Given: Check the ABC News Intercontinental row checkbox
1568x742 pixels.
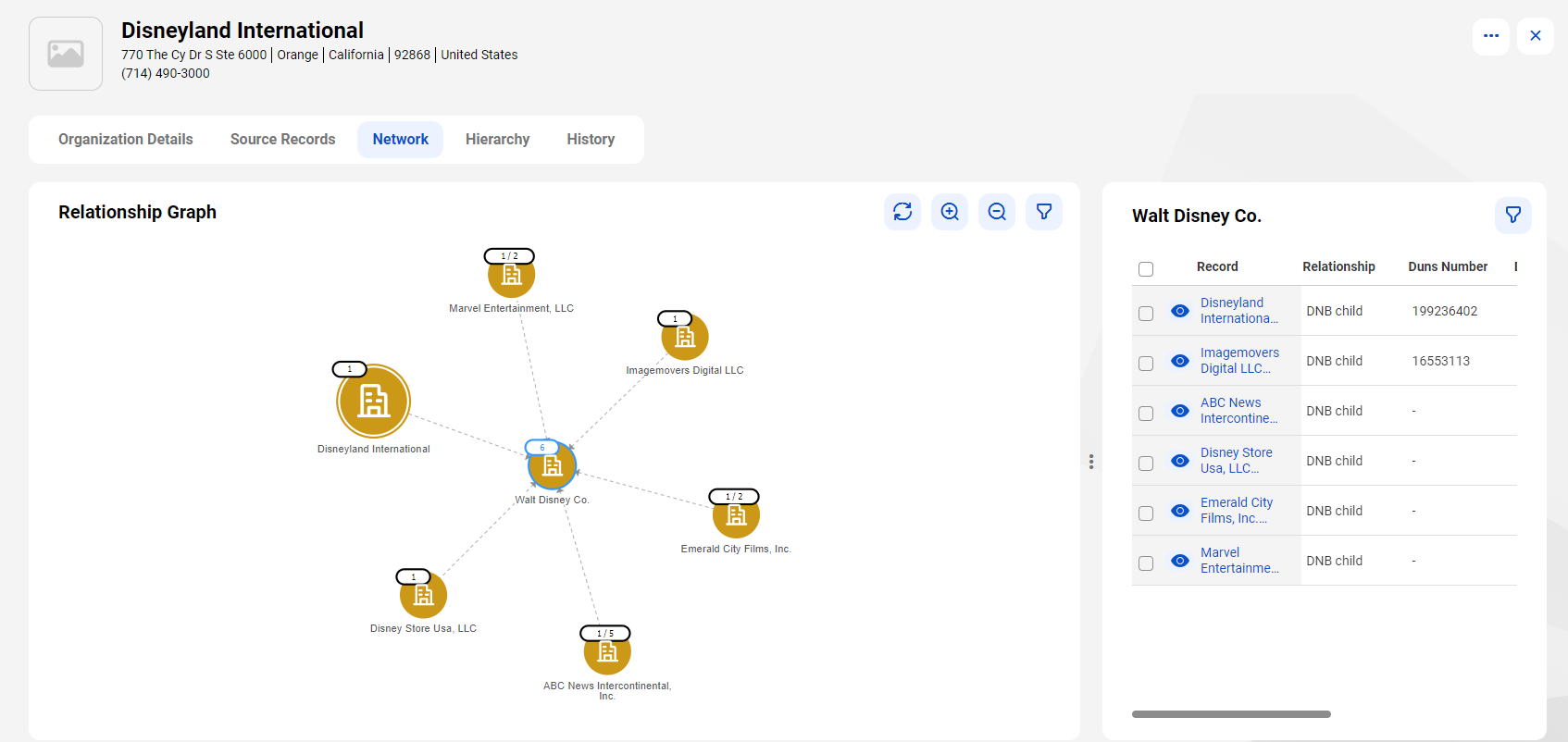Looking at the screenshot, I should [1146, 414].
